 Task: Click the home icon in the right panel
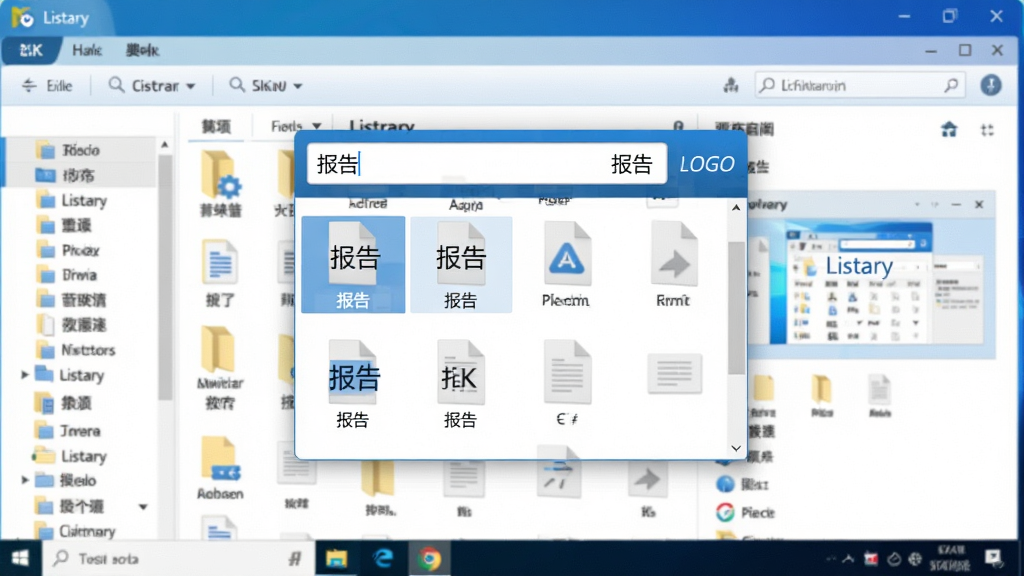949,129
